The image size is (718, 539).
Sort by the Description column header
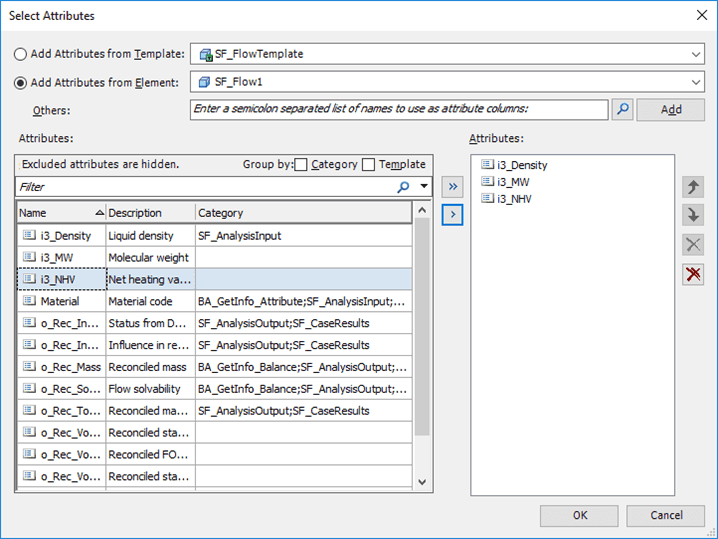tap(151, 213)
